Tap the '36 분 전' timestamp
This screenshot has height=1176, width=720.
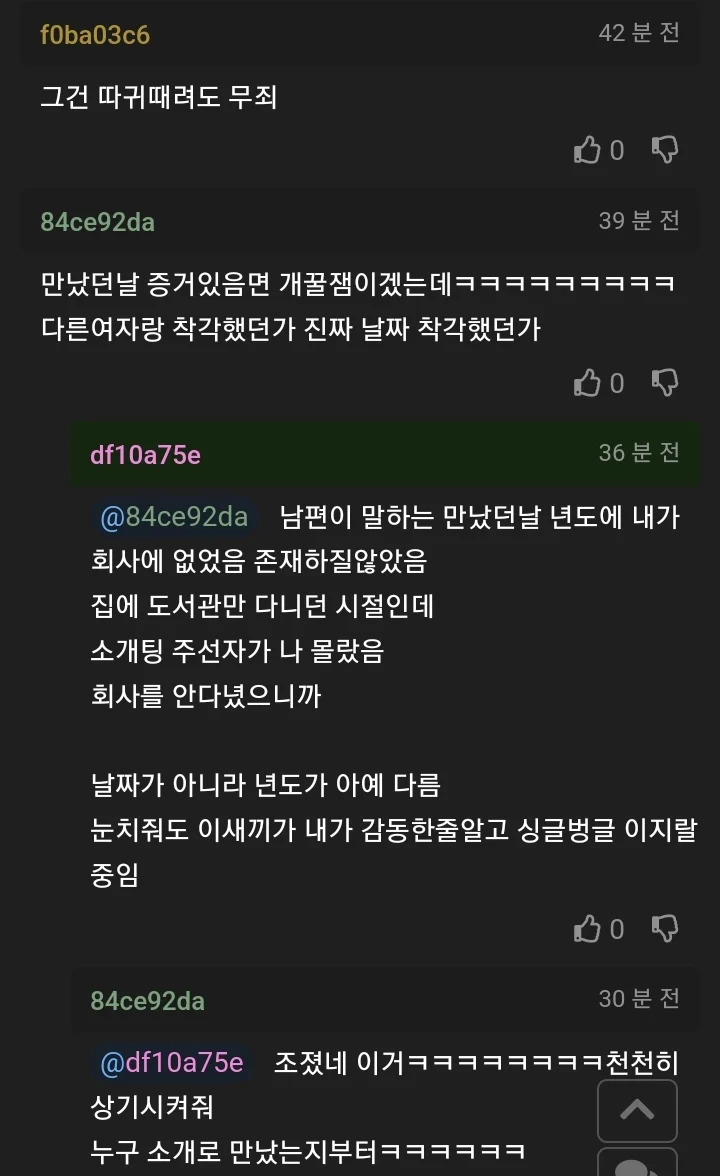(639, 453)
